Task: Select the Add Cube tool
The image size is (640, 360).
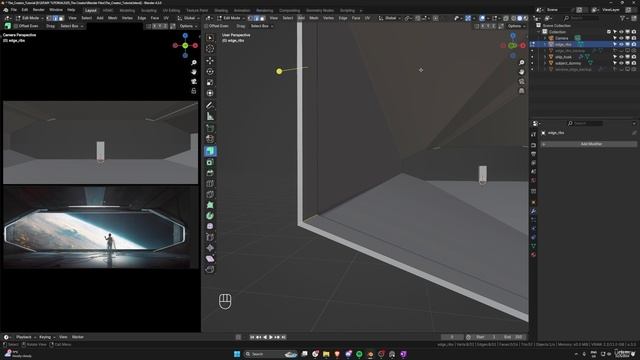Action: (x=210, y=129)
